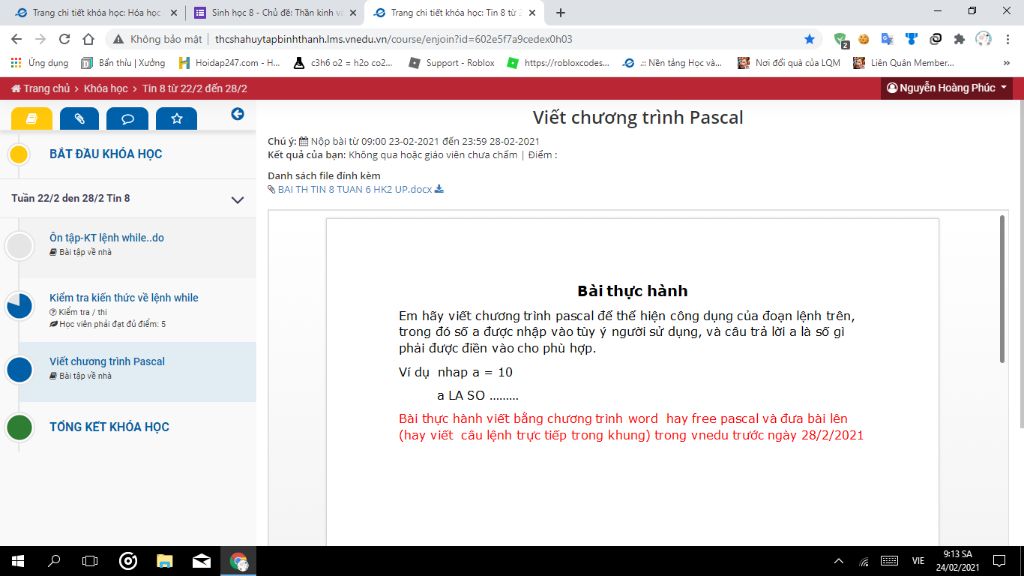The image size is (1024, 576).
Task: Click the Google Translate extension icon
Action: point(887,39)
